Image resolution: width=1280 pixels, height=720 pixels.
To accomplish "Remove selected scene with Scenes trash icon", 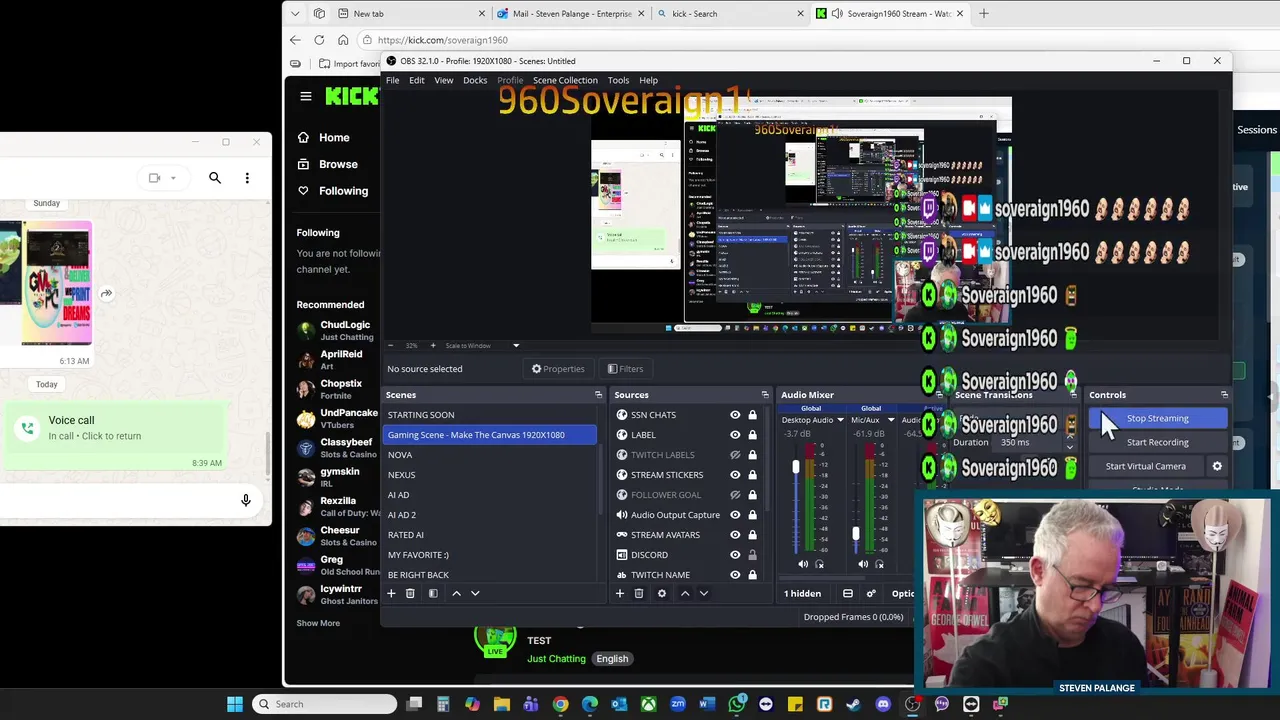I will (x=410, y=593).
